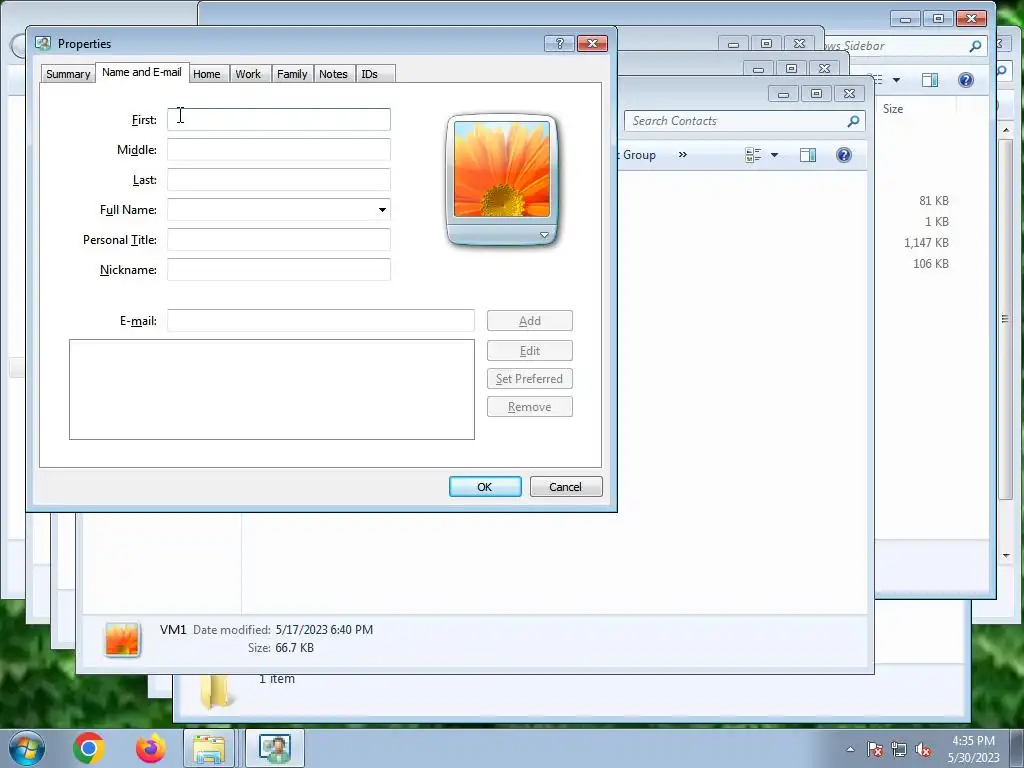Close the Properties dialog with the X
Image resolution: width=1024 pixels, height=768 pixels.
(x=592, y=44)
